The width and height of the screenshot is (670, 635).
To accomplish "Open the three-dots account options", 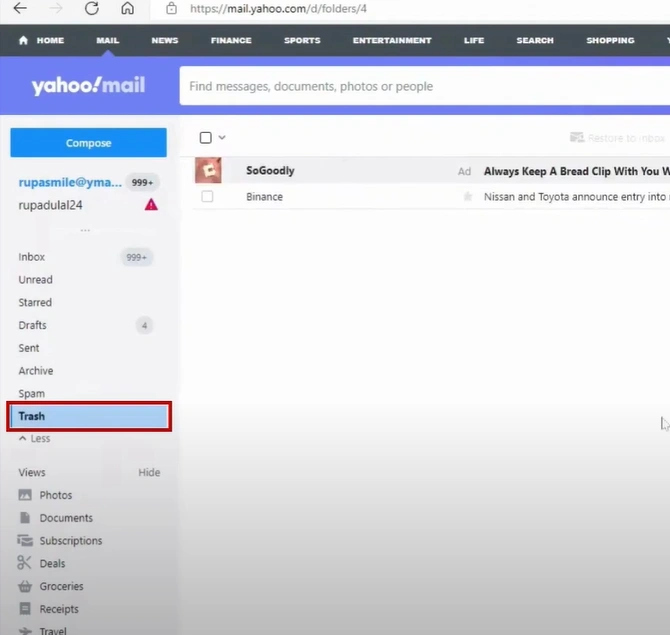I will (85, 230).
